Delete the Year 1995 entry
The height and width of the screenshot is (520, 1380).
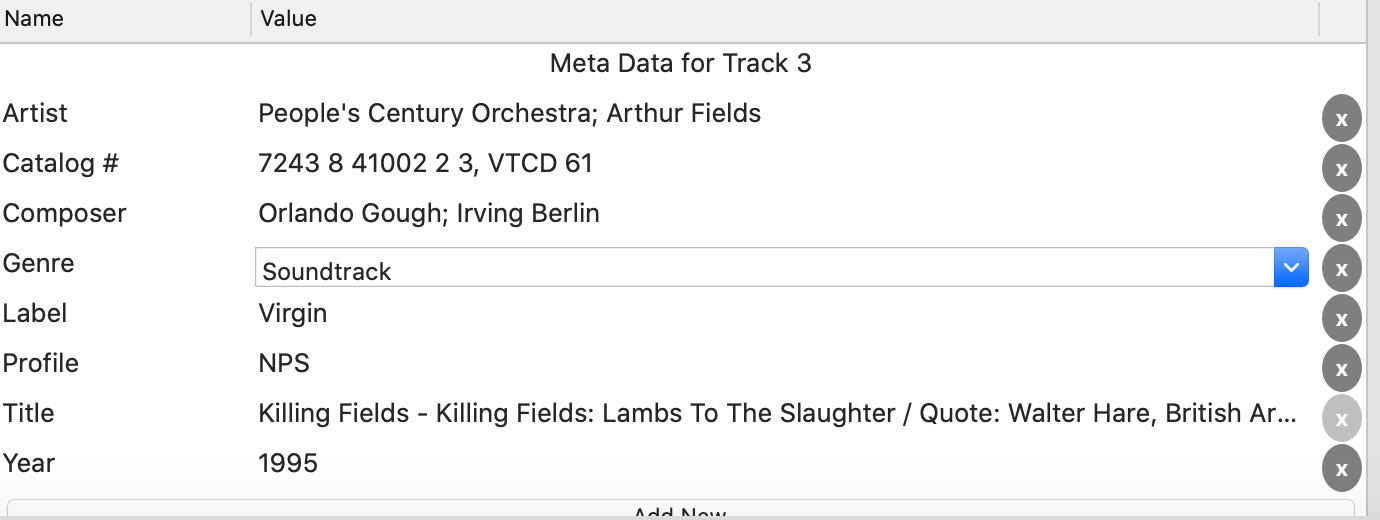pyautogui.click(x=1341, y=469)
